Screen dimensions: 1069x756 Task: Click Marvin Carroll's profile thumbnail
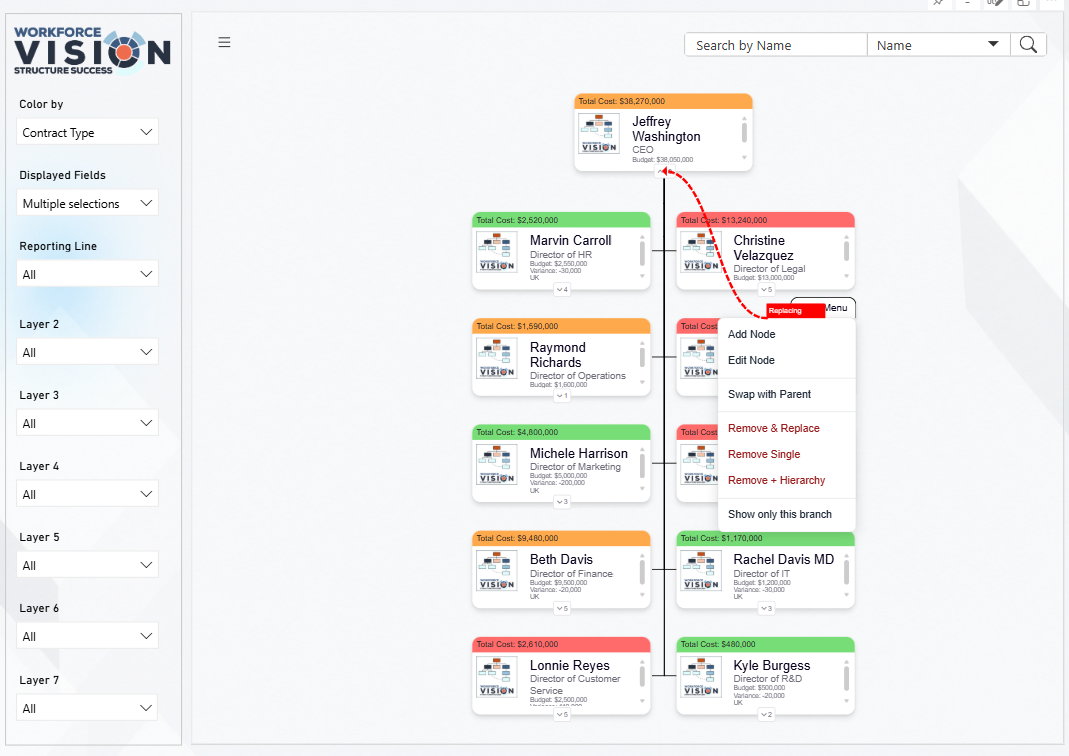[497, 252]
